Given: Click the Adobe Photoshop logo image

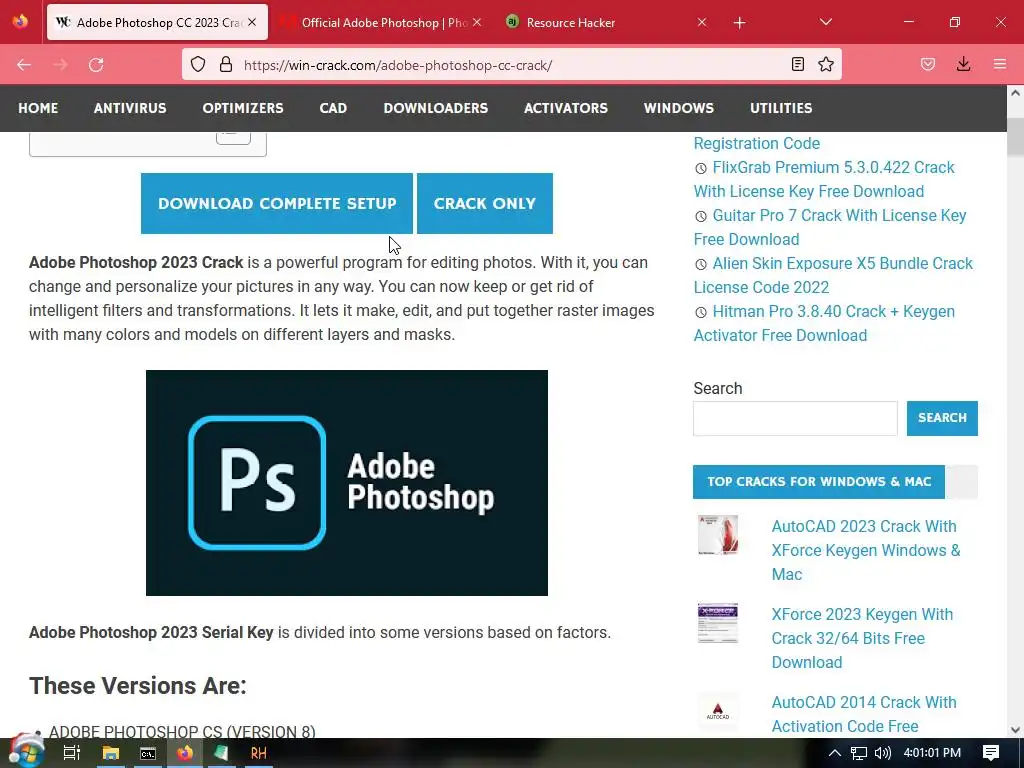Looking at the screenshot, I should [x=347, y=483].
